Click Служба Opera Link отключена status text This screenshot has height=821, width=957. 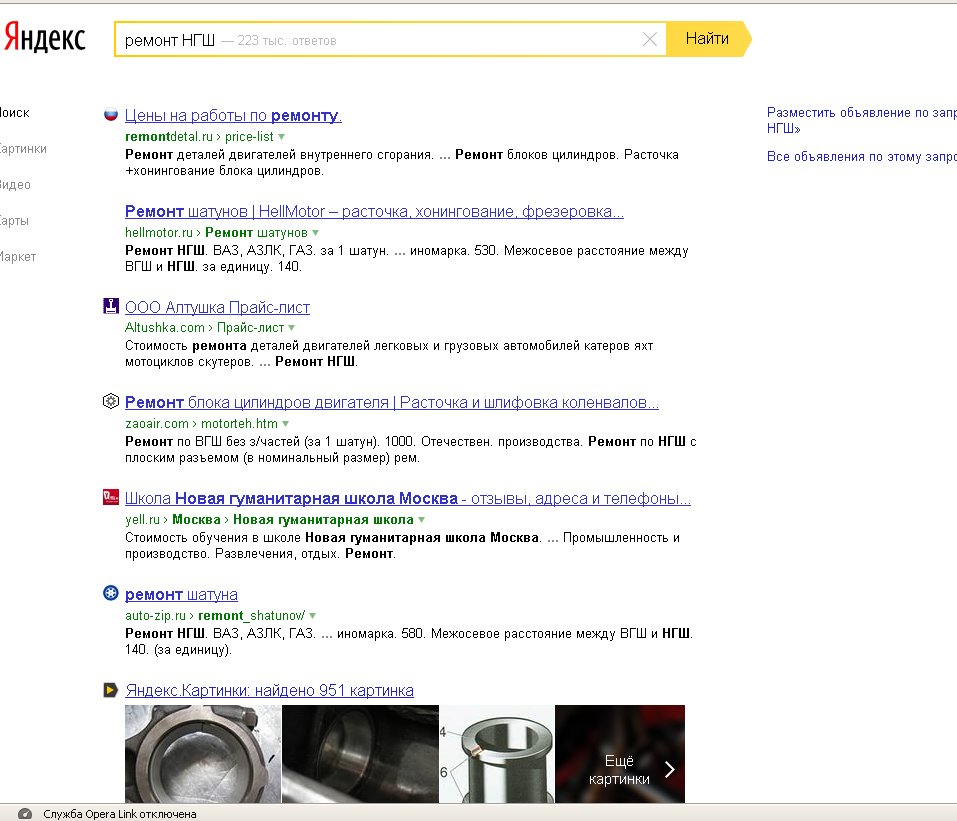[120, 814]
